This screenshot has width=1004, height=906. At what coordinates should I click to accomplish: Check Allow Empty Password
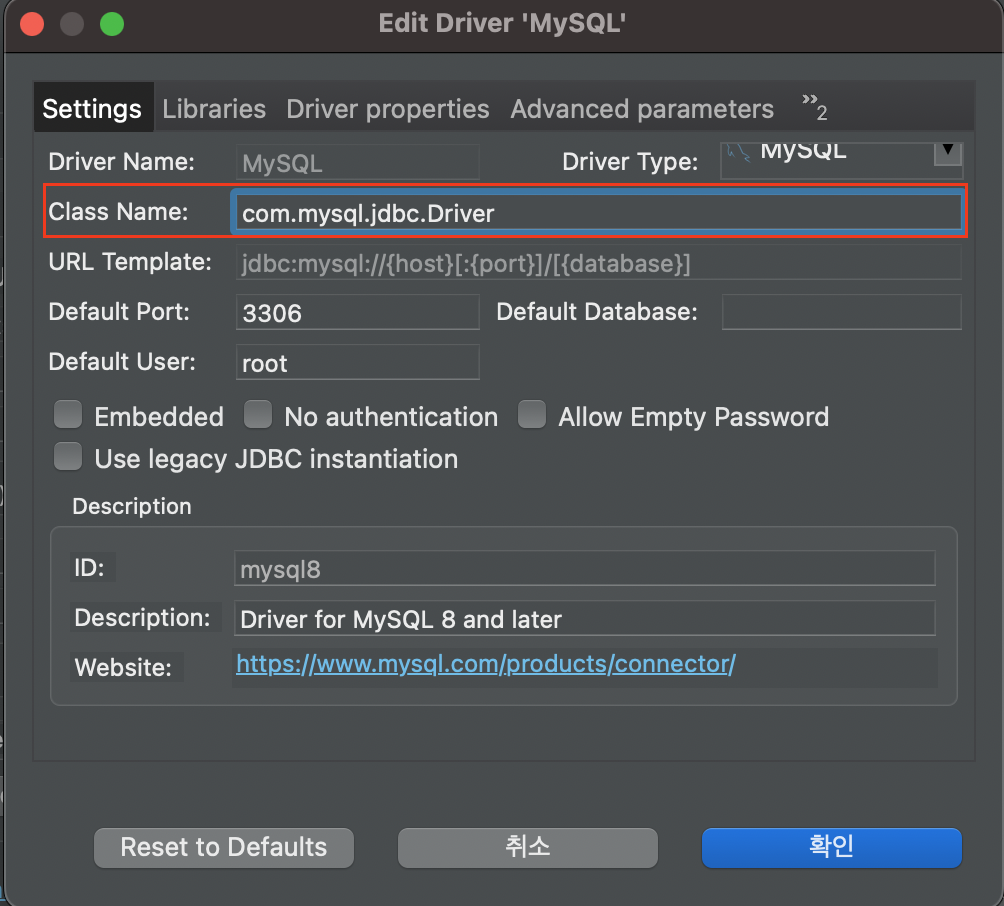[x=532, y=414]
